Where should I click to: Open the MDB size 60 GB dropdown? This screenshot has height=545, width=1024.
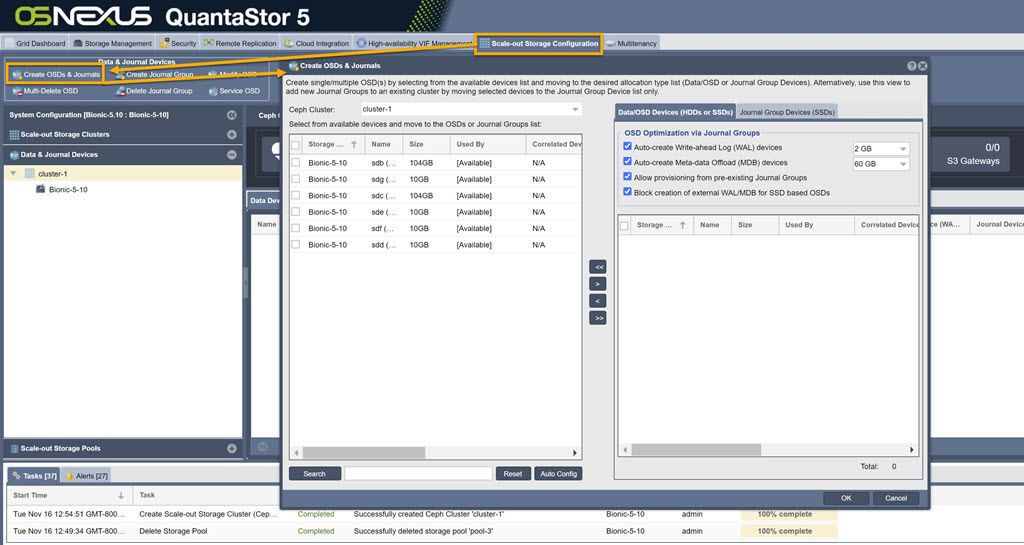903,164
